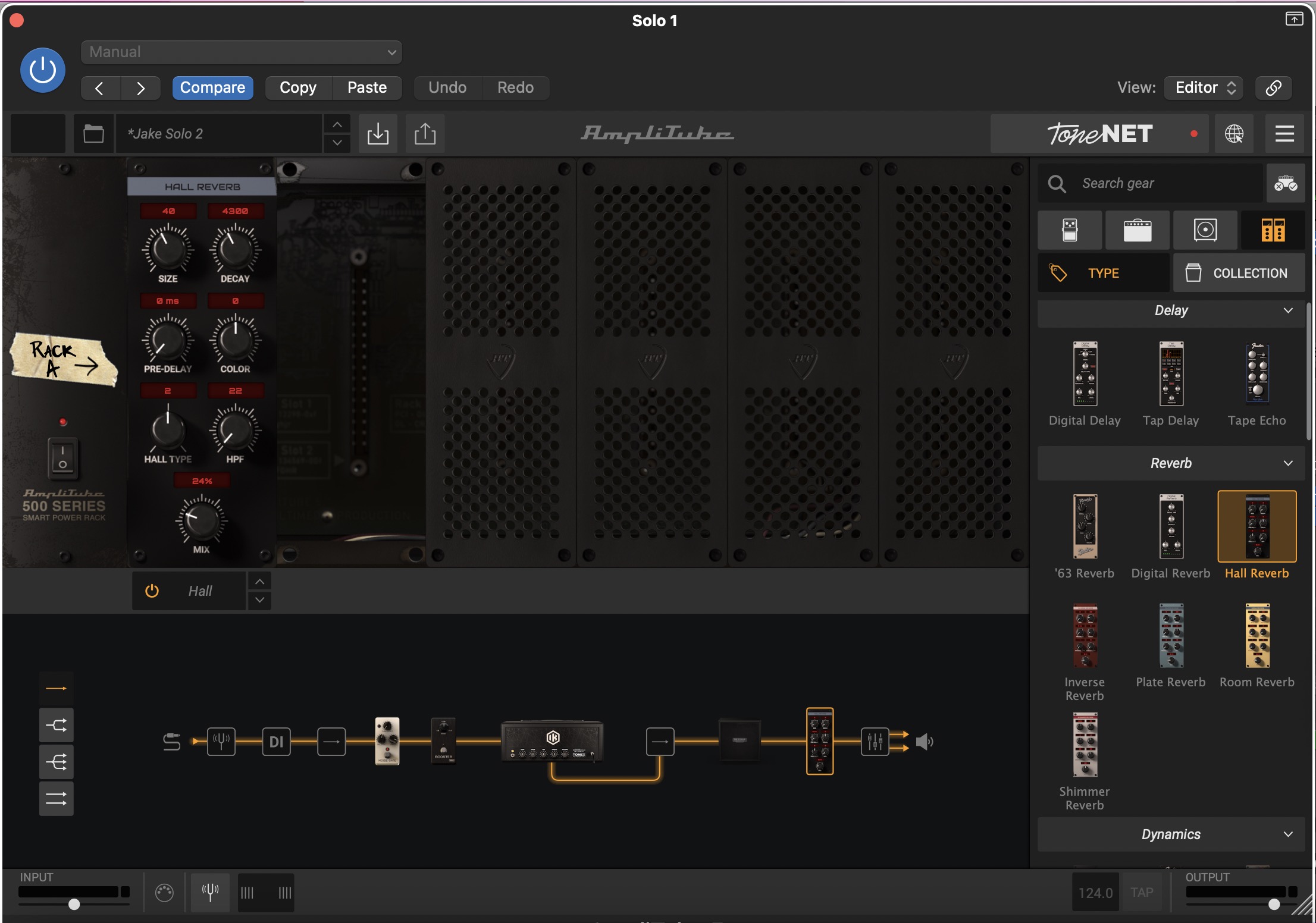
Task: Toggle the owned gear filter icon
Action: click(x=1285, y=183)
